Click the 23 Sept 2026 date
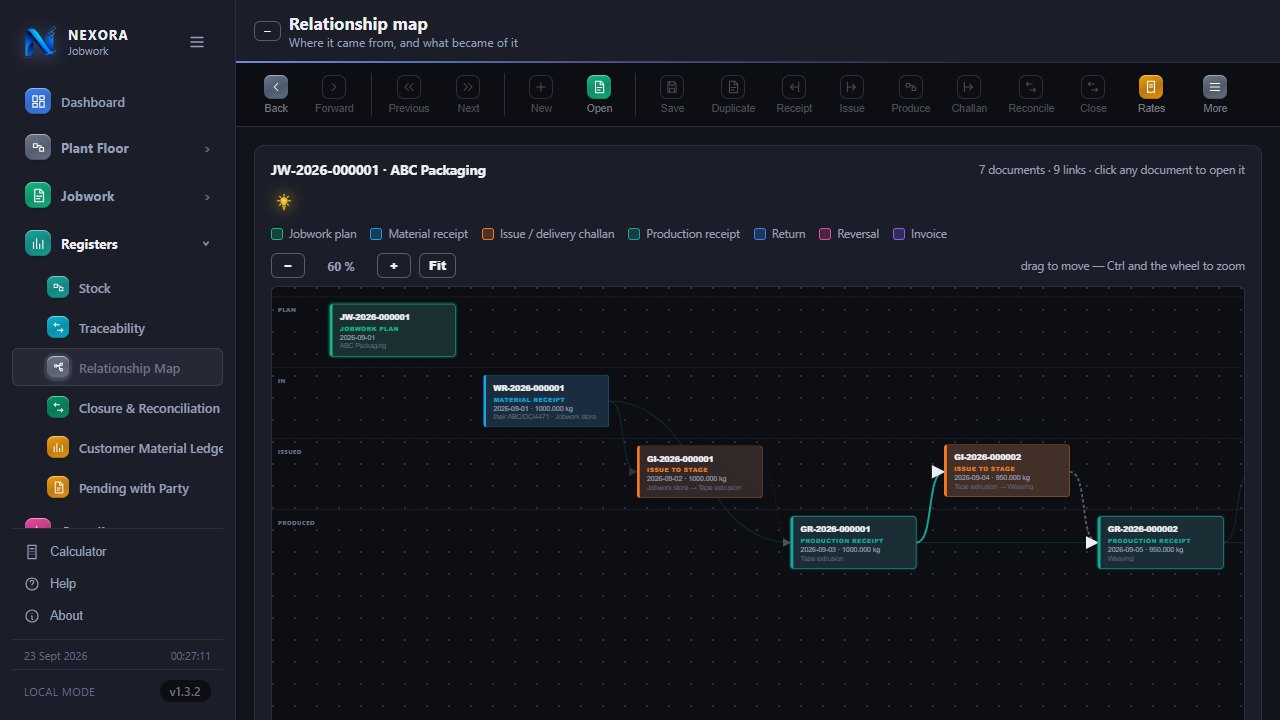1280x720 pixels. pos(55,656)
